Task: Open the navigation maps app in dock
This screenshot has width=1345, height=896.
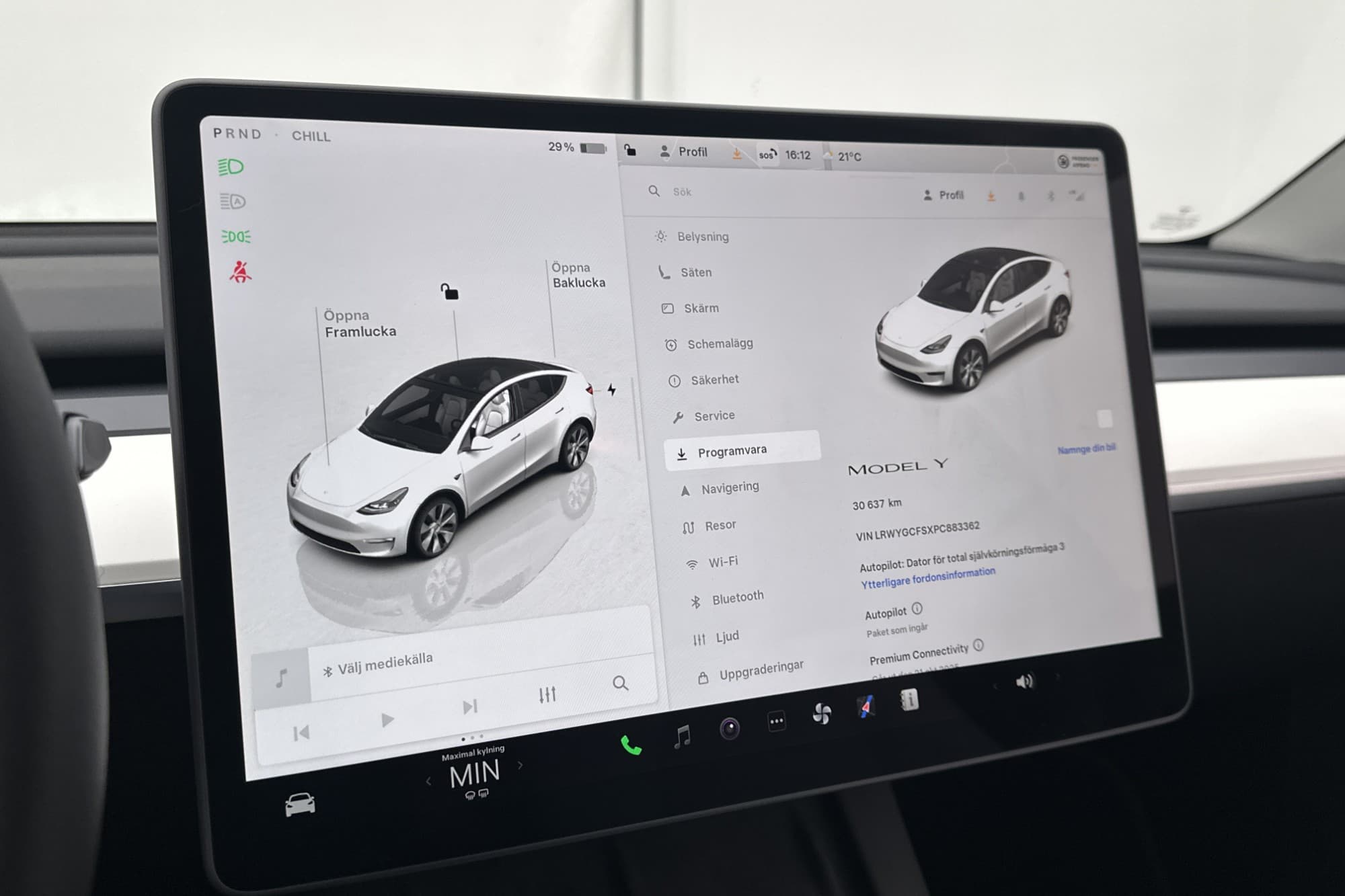Action: [866, 706]
